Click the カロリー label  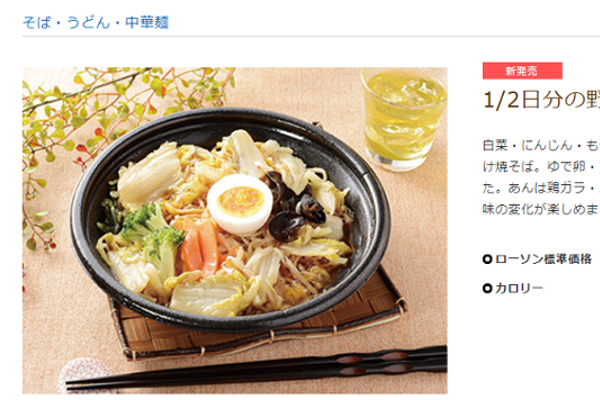(519, 288)
